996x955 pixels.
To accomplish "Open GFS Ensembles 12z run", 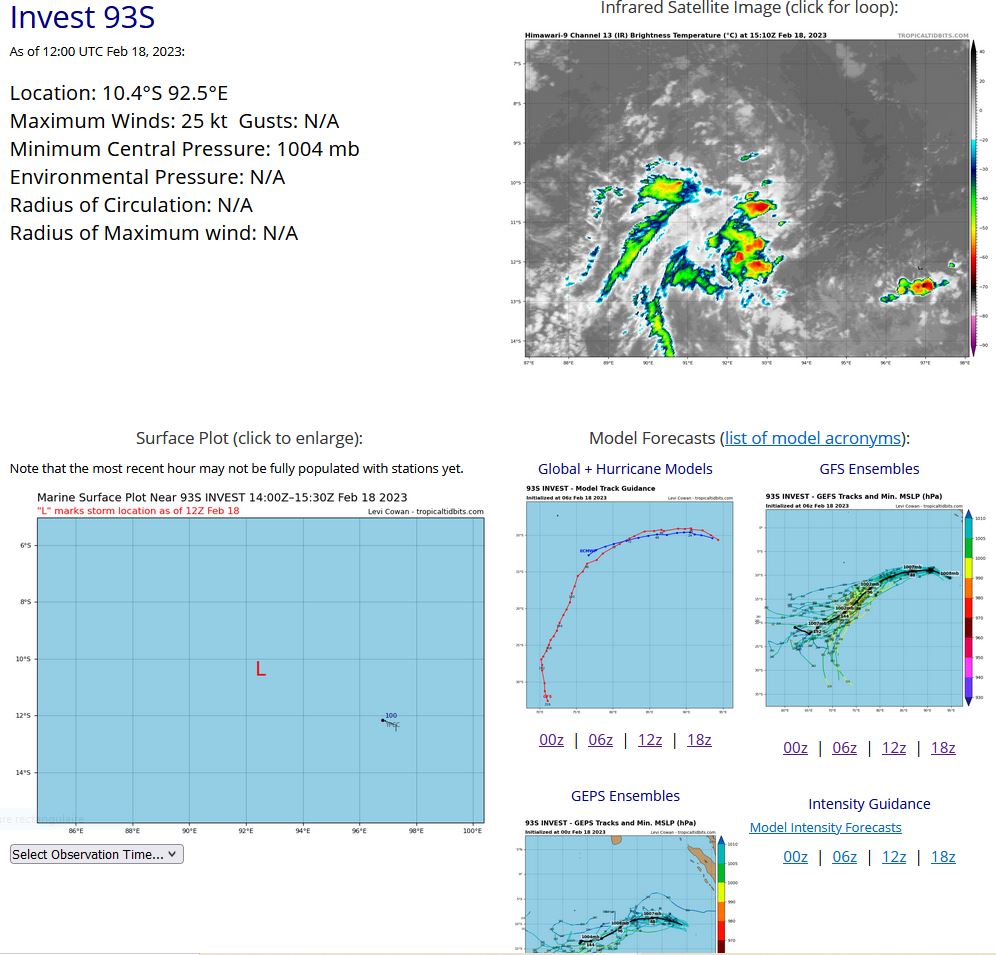I will (894, 748).
